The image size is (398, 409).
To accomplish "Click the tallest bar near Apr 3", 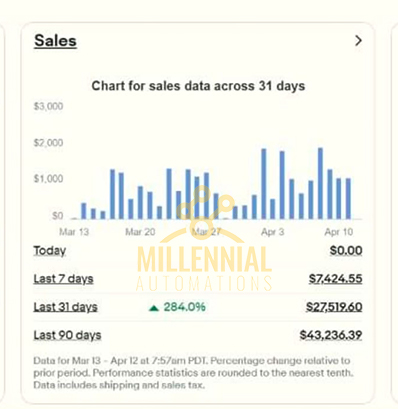I will (x=264, y=184).
